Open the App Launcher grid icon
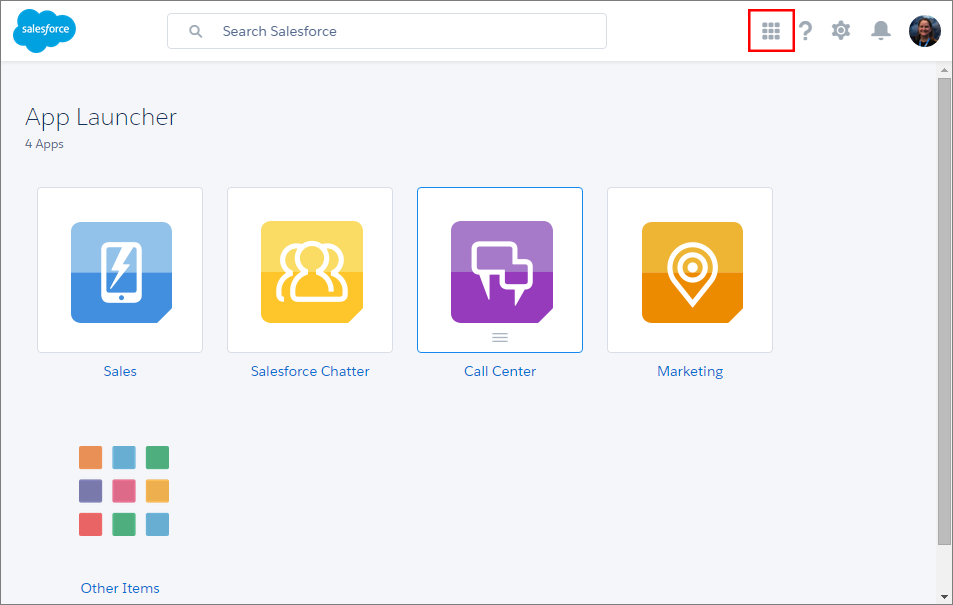Viewport: 953px width, 605px height. coord(771,30)
